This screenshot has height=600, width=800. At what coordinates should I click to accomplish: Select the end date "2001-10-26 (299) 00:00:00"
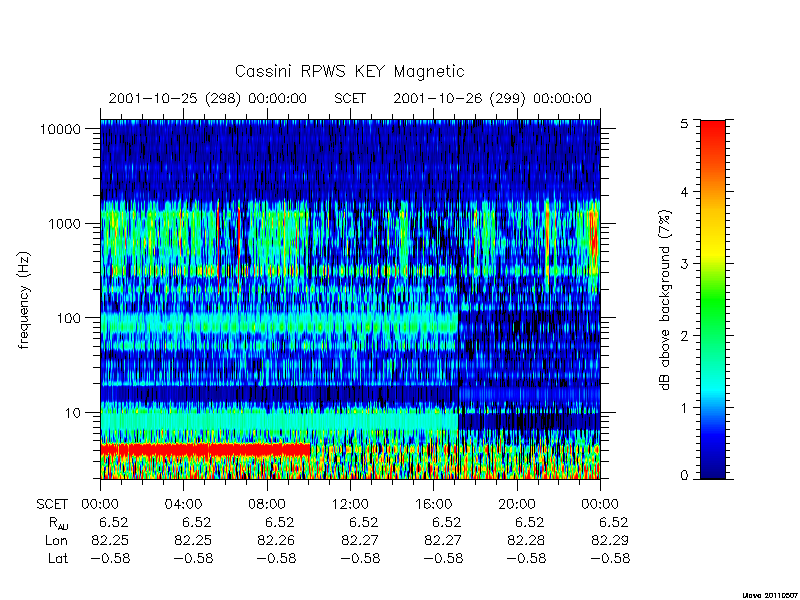492,98
